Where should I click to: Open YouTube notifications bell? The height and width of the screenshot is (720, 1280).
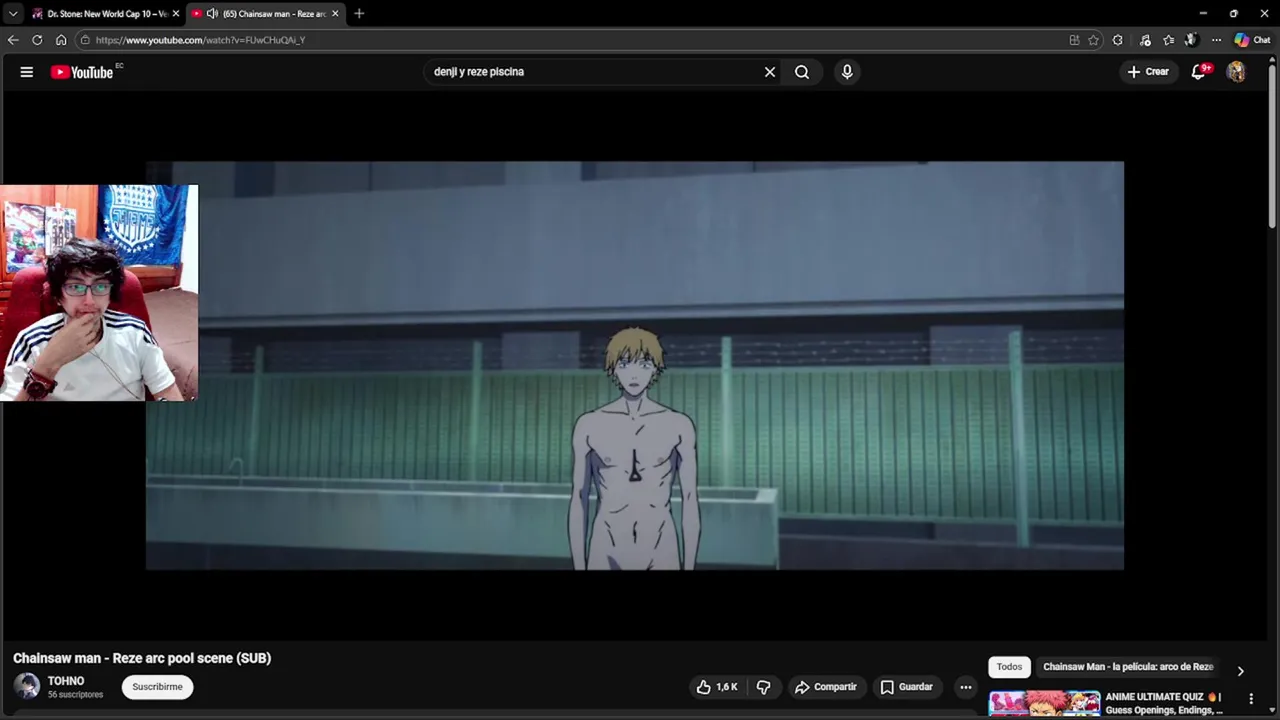click(1199, 72)
